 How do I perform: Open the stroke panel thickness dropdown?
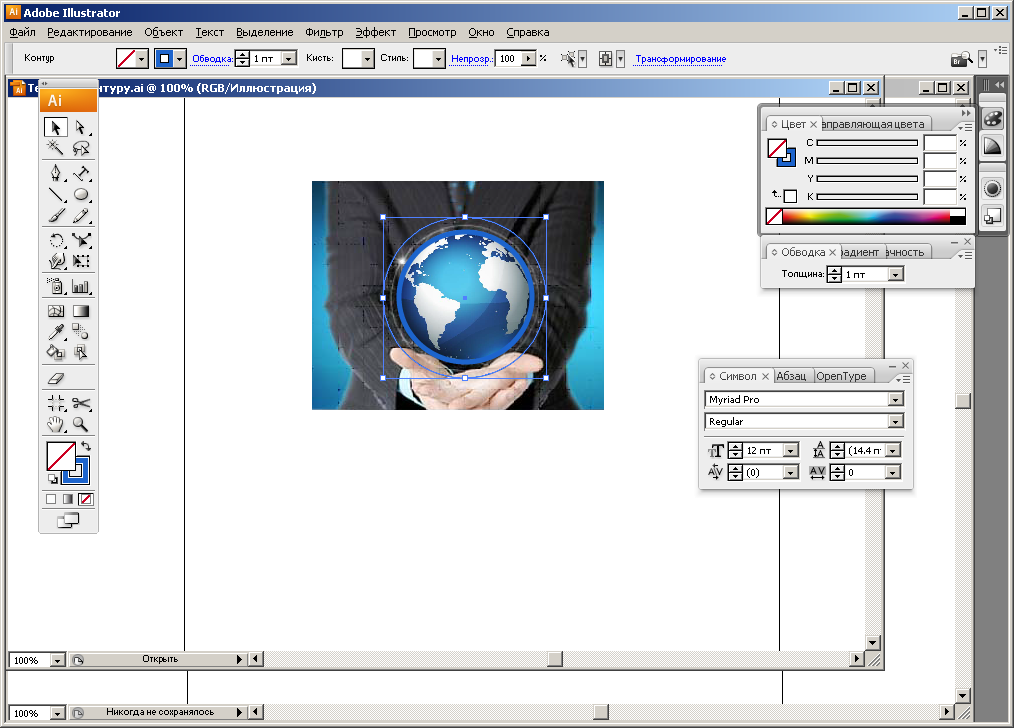tap(895, 275)
